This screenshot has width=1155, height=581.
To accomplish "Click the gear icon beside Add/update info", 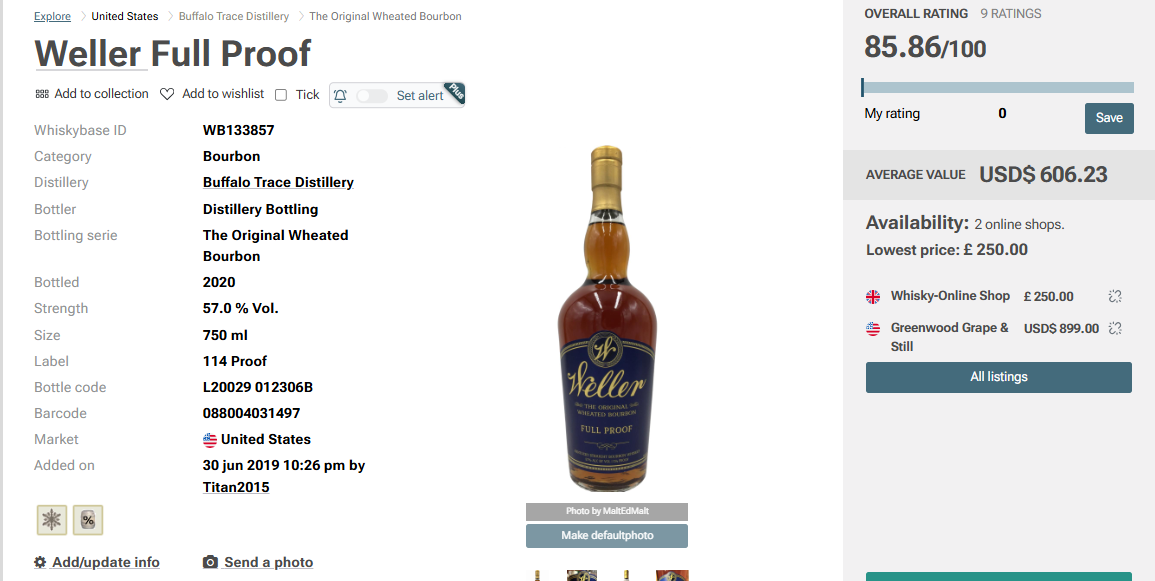I will 41,563.
